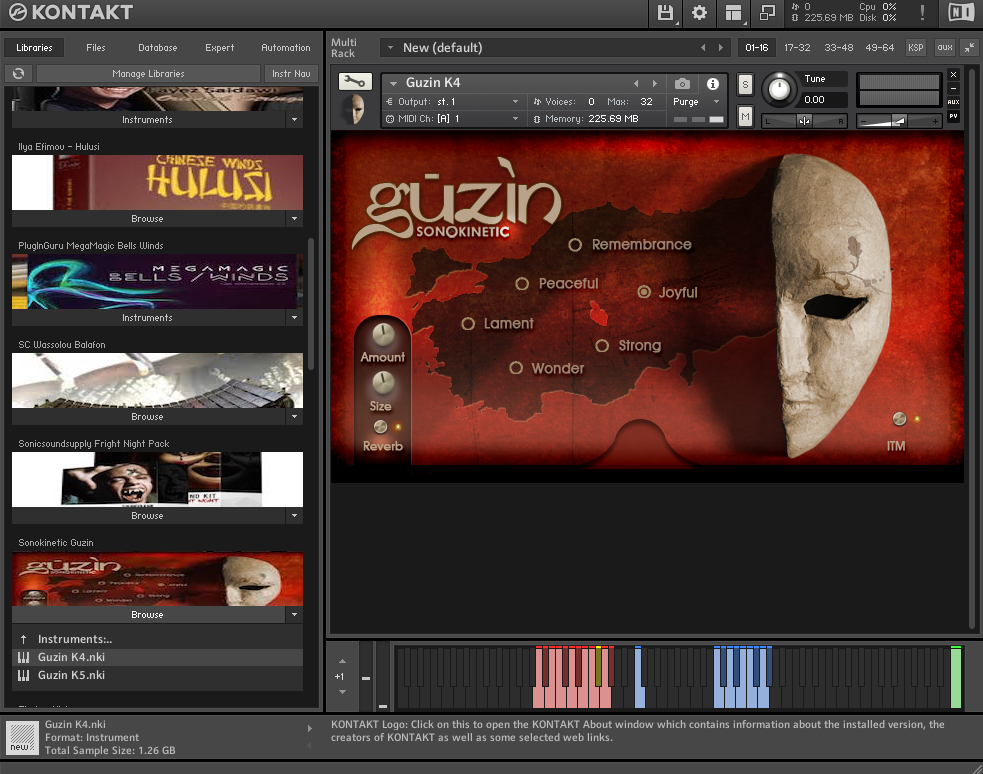
Task: Select rack page 33-48
Action: click(x=839, y=48)
